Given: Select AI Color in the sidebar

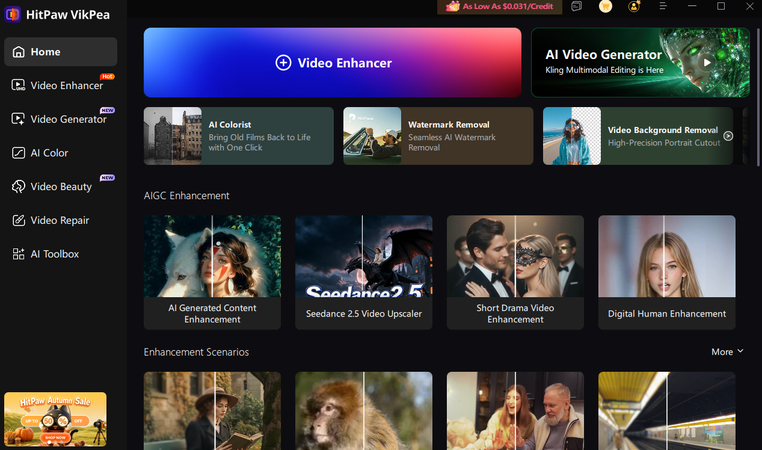Looking at the screenshot, I should (x=60, y=153).
